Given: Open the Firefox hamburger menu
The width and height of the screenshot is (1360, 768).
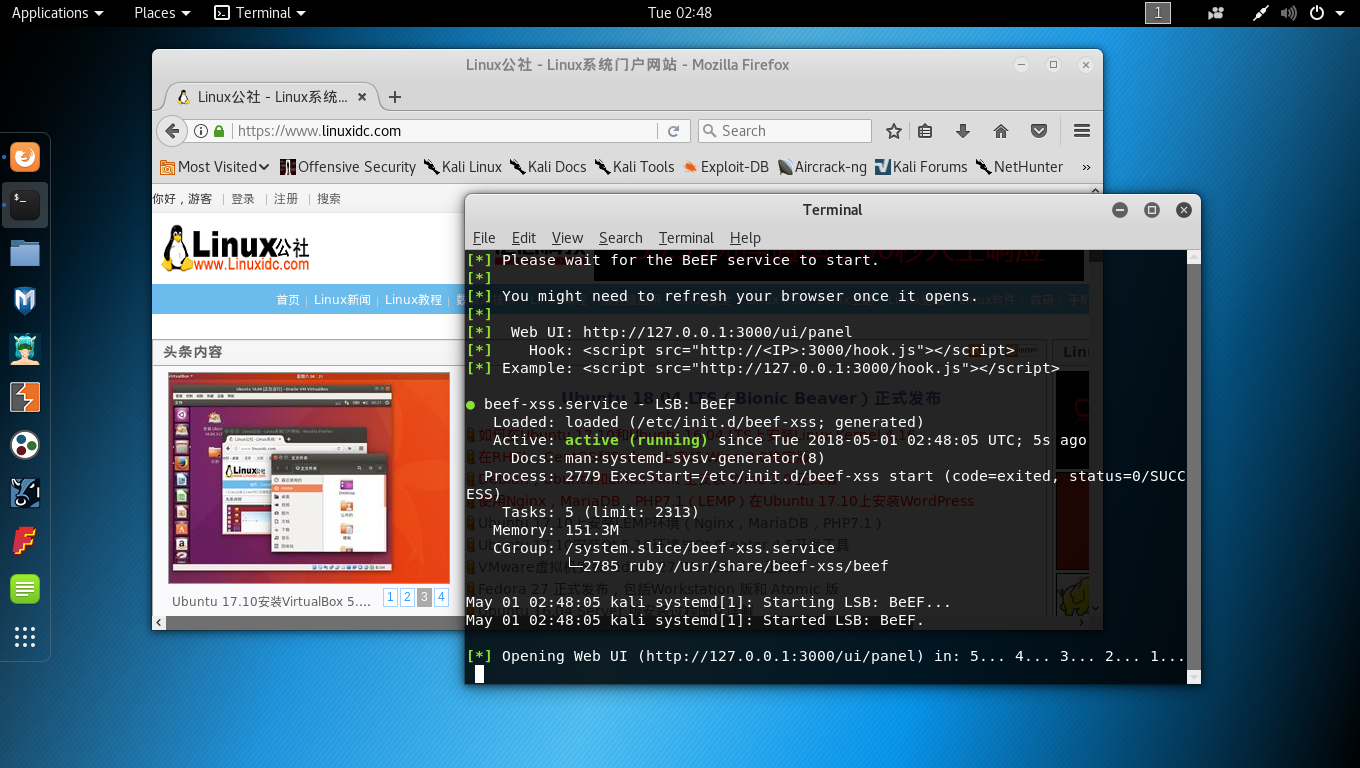Looking at the screenshot, I should point(1081,131).
